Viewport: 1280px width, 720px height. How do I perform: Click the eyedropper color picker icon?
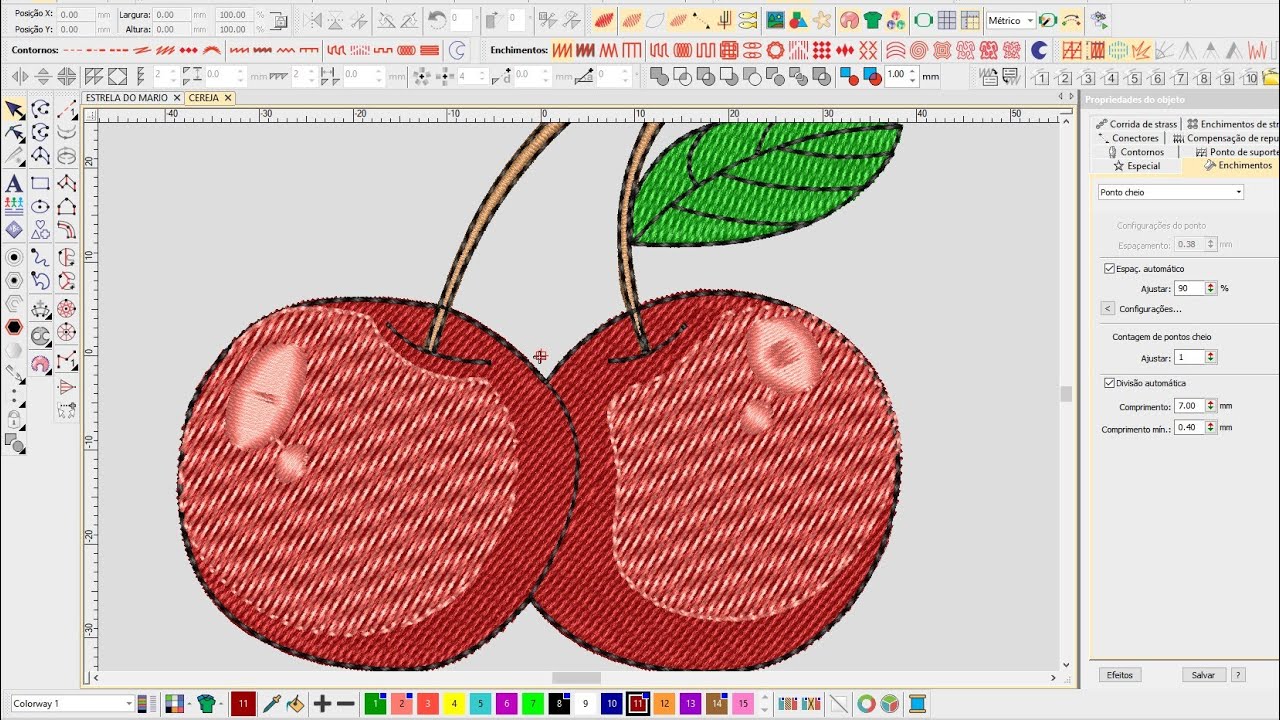tap(271, 704)
